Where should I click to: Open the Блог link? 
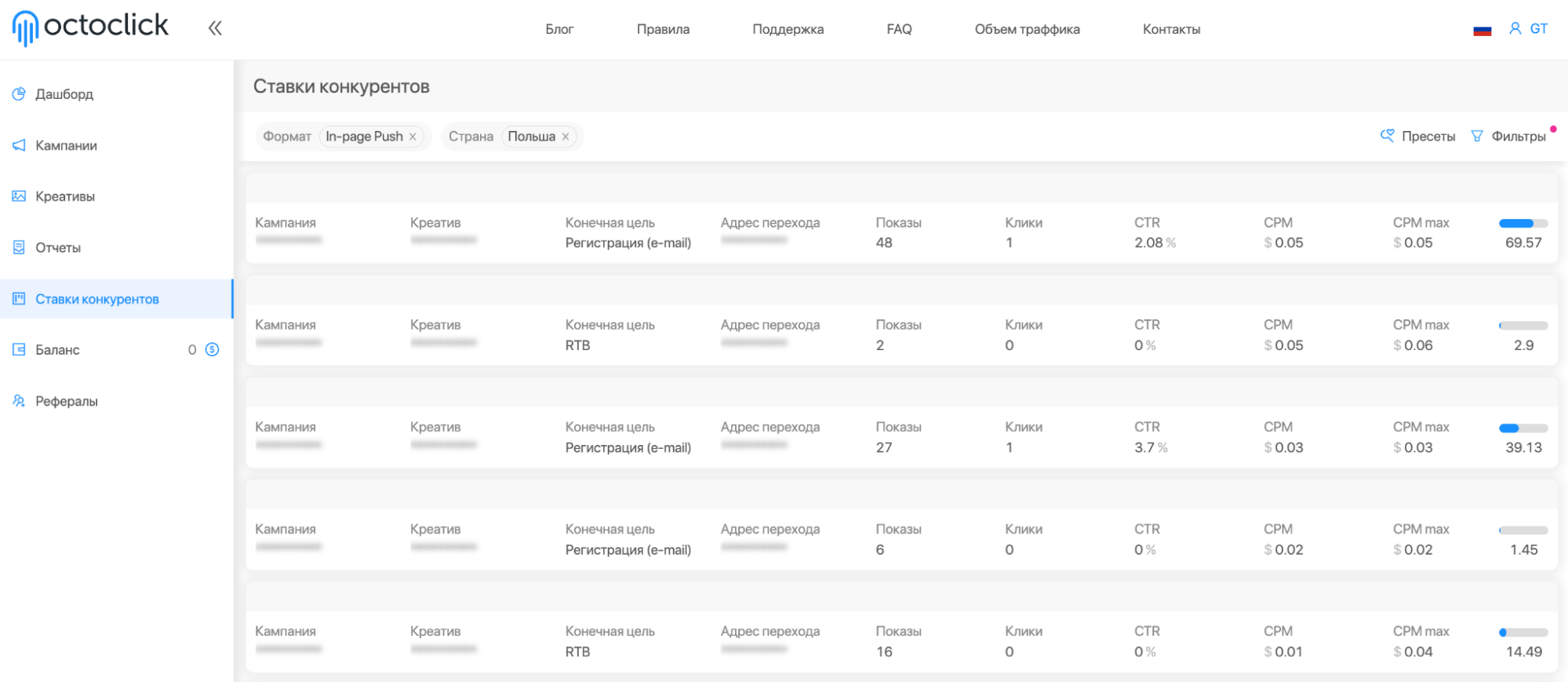(559, 29)
